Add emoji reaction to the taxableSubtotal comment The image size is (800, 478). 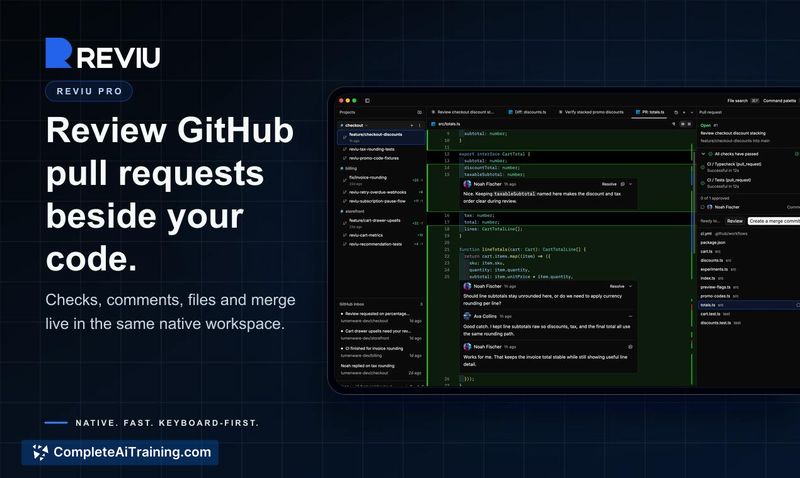(x=622, y=184)
